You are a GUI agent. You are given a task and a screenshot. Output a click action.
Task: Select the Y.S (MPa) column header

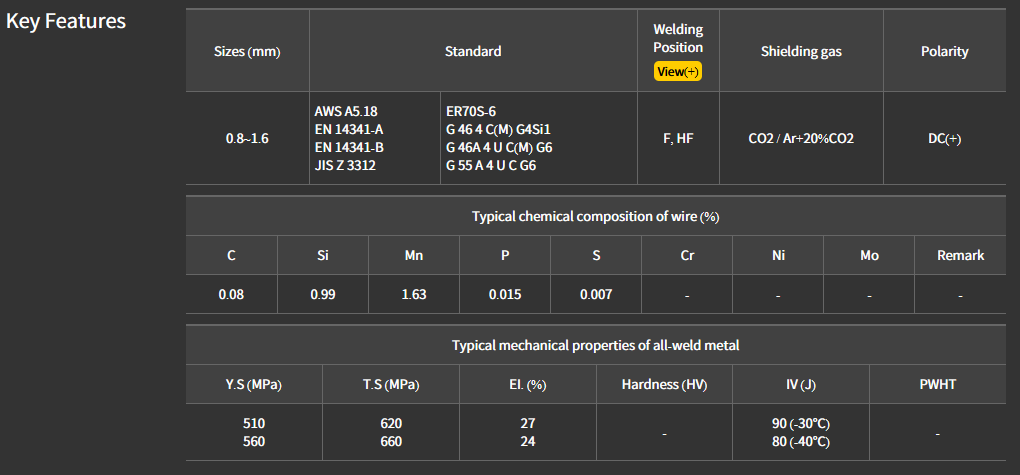254,384
